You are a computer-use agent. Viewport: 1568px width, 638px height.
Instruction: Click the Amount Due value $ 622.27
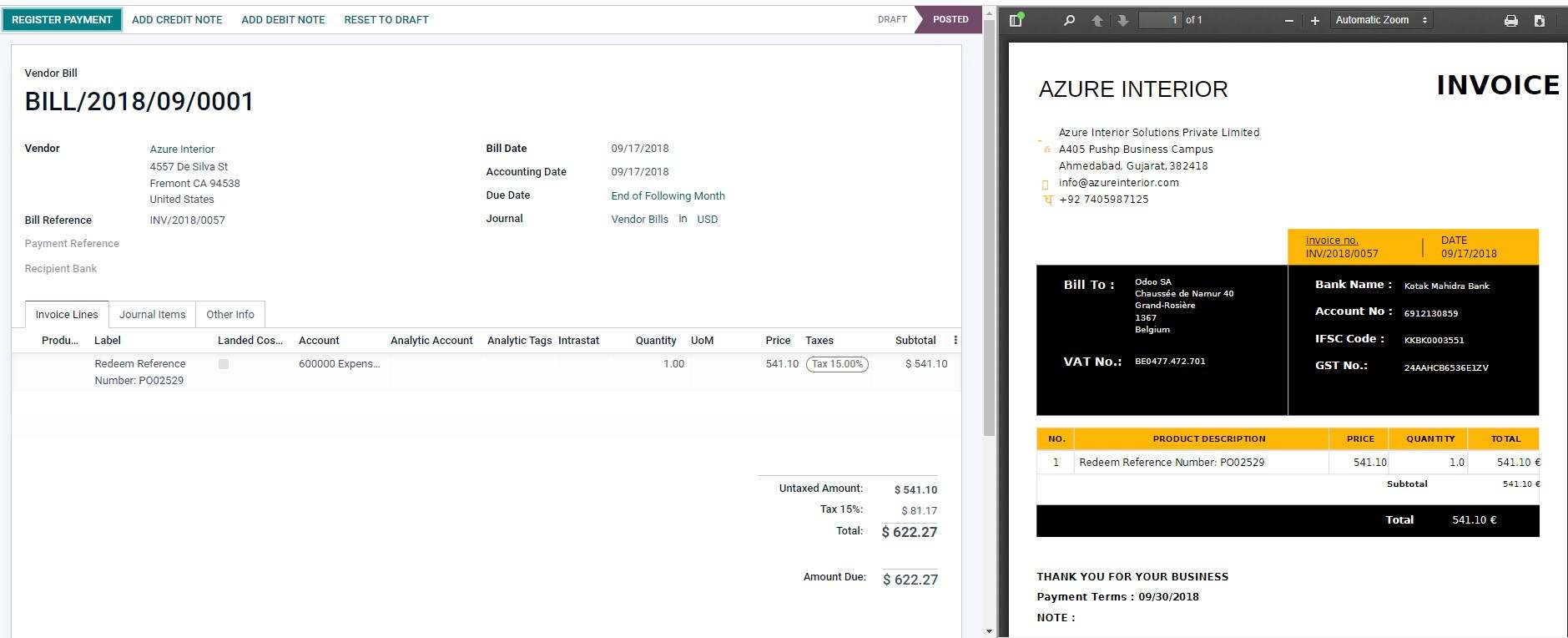coord(910,580)
